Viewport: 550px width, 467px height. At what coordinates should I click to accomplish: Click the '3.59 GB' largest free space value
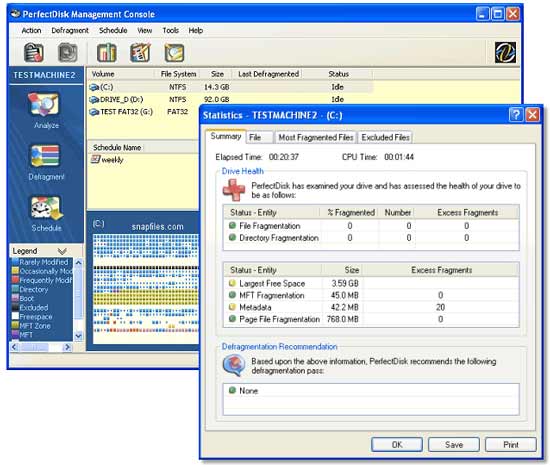point(345,283)
